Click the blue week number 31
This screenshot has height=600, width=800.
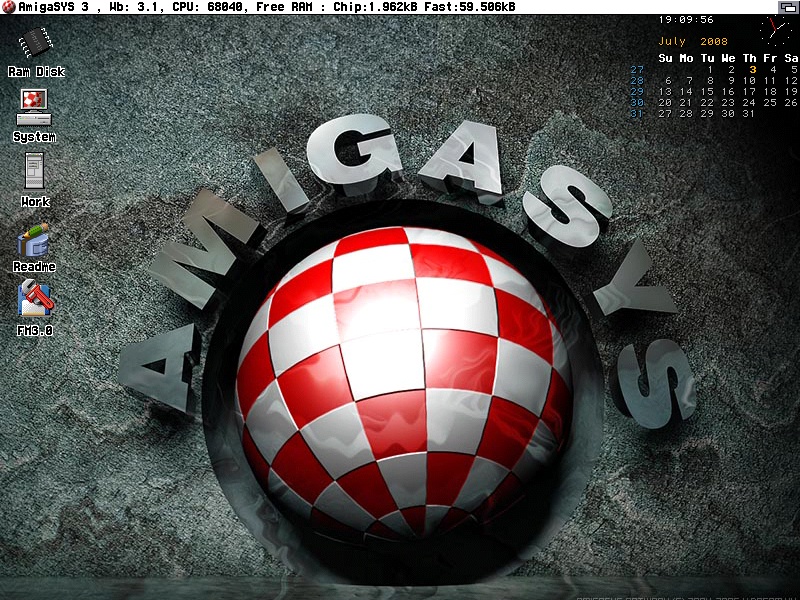click(637, 114)
